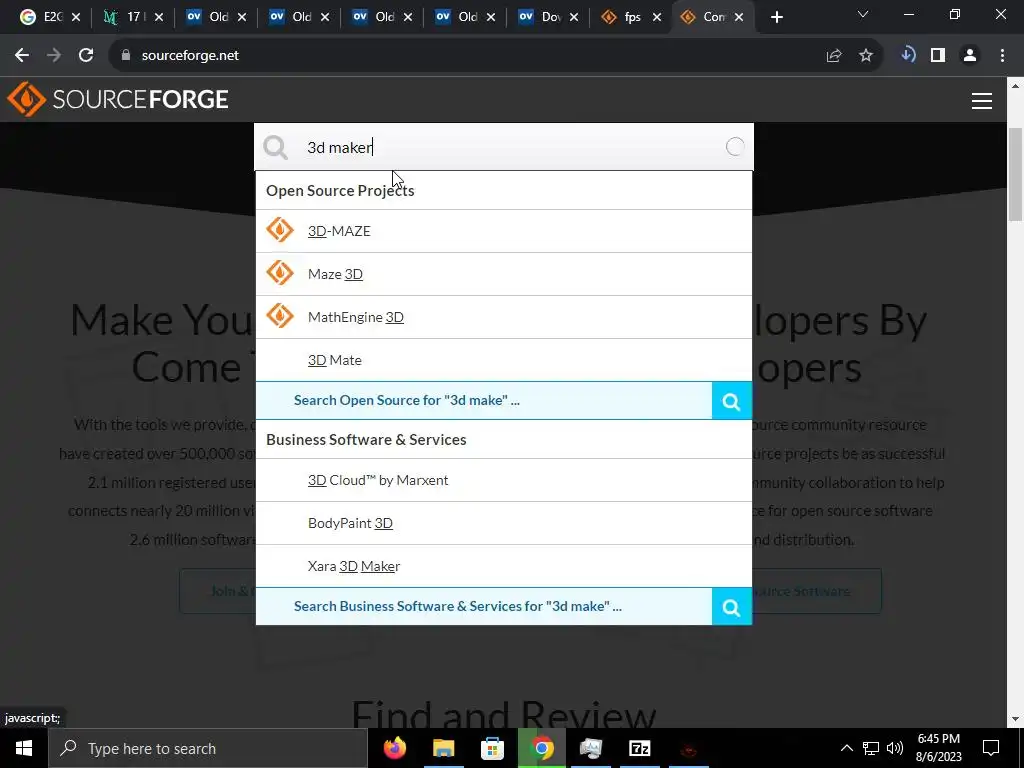Click the Maze 3D project icon
The image size is (1024, 768).
[280, 274]
